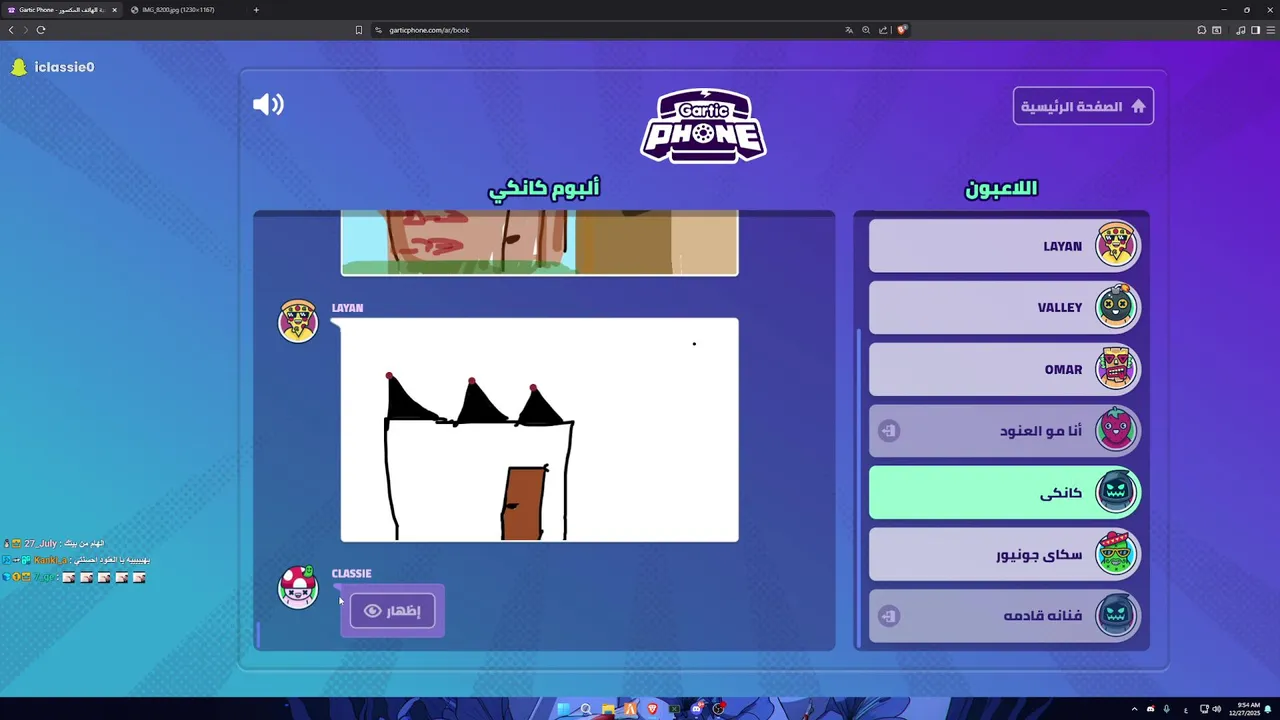1280x720 pixels.
Task: Click the CLASSIE name label in the album
Action: [x=351, y=574]
